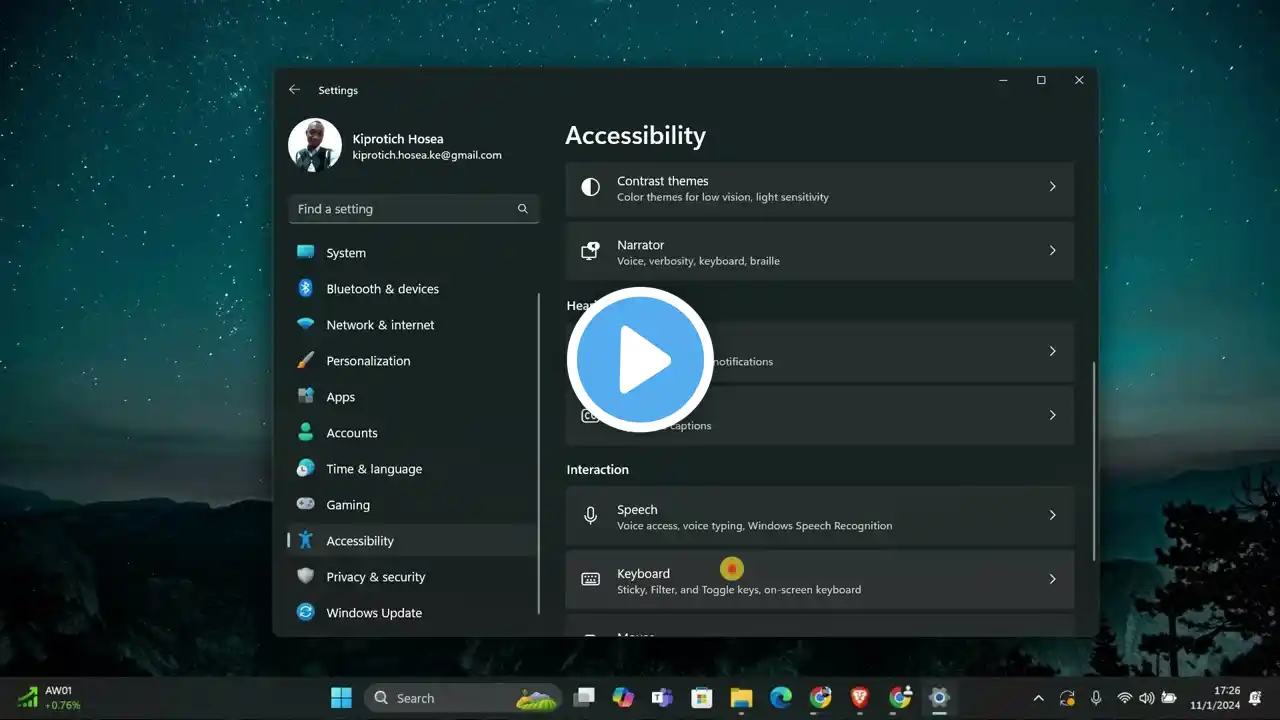Click the Bluetooth & devices icon
The height and width of the screenshot is (720, 1280).
click(x=306, y=289)
